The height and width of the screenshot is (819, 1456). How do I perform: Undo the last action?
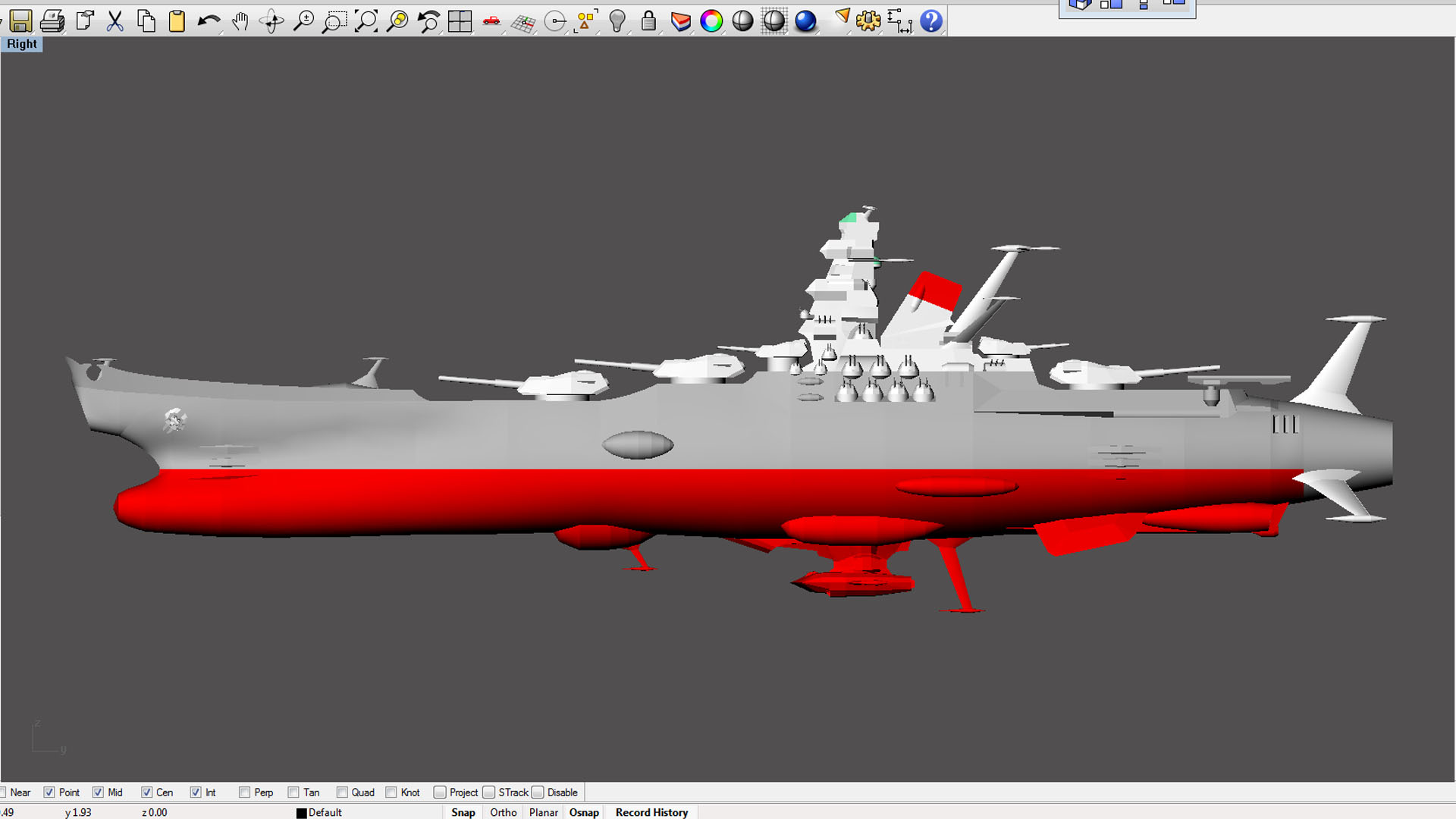pos(209,20)
